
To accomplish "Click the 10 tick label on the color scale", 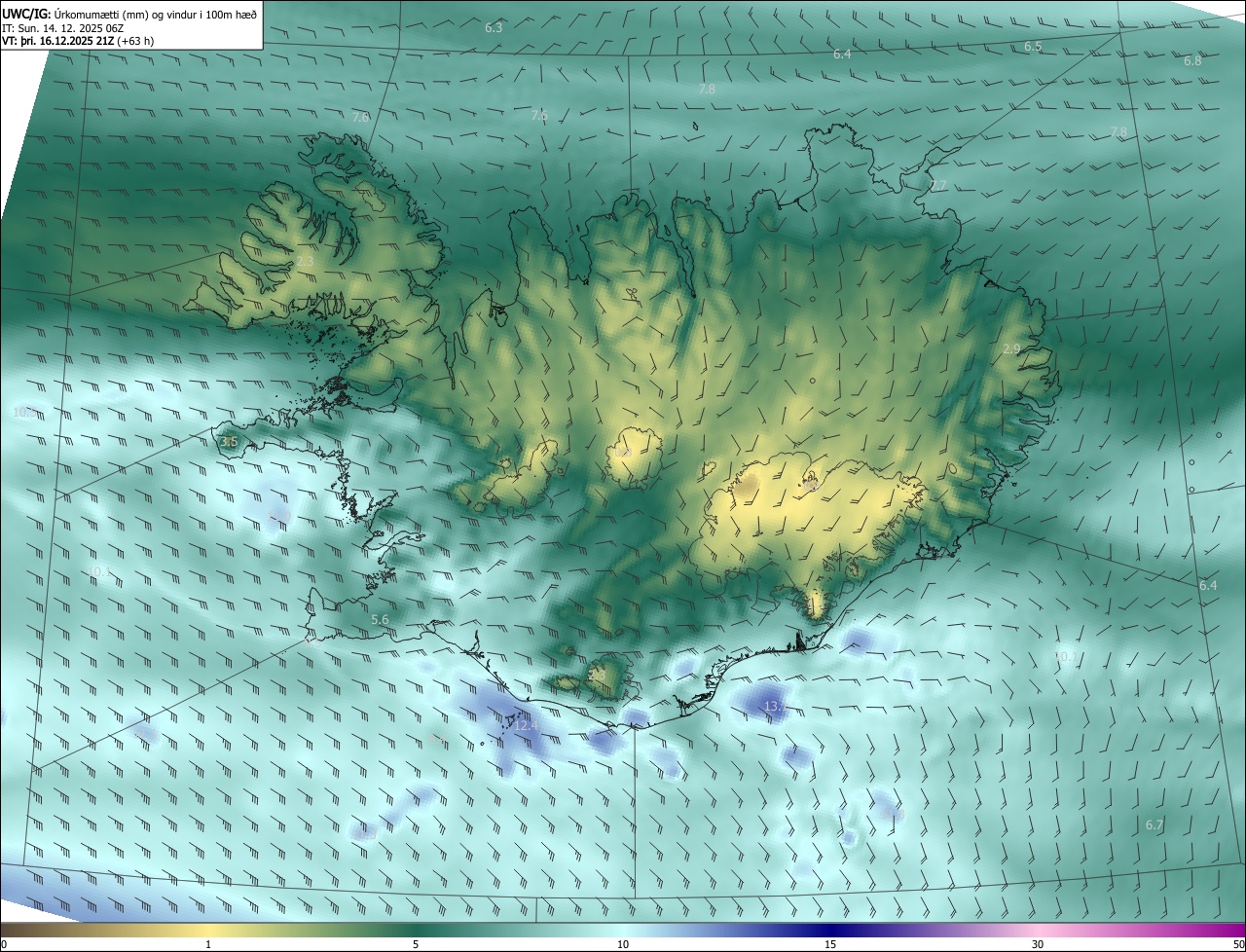I will coord(623,944).
